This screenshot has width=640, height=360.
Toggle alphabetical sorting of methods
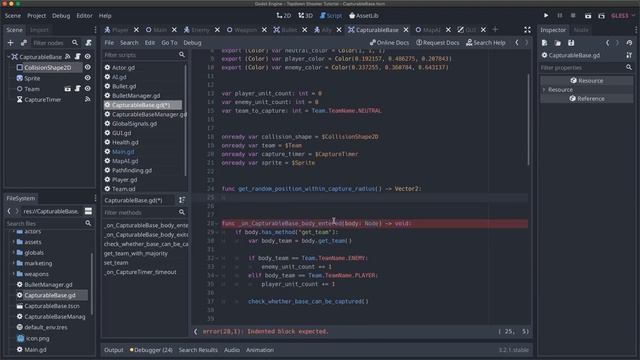182,200
